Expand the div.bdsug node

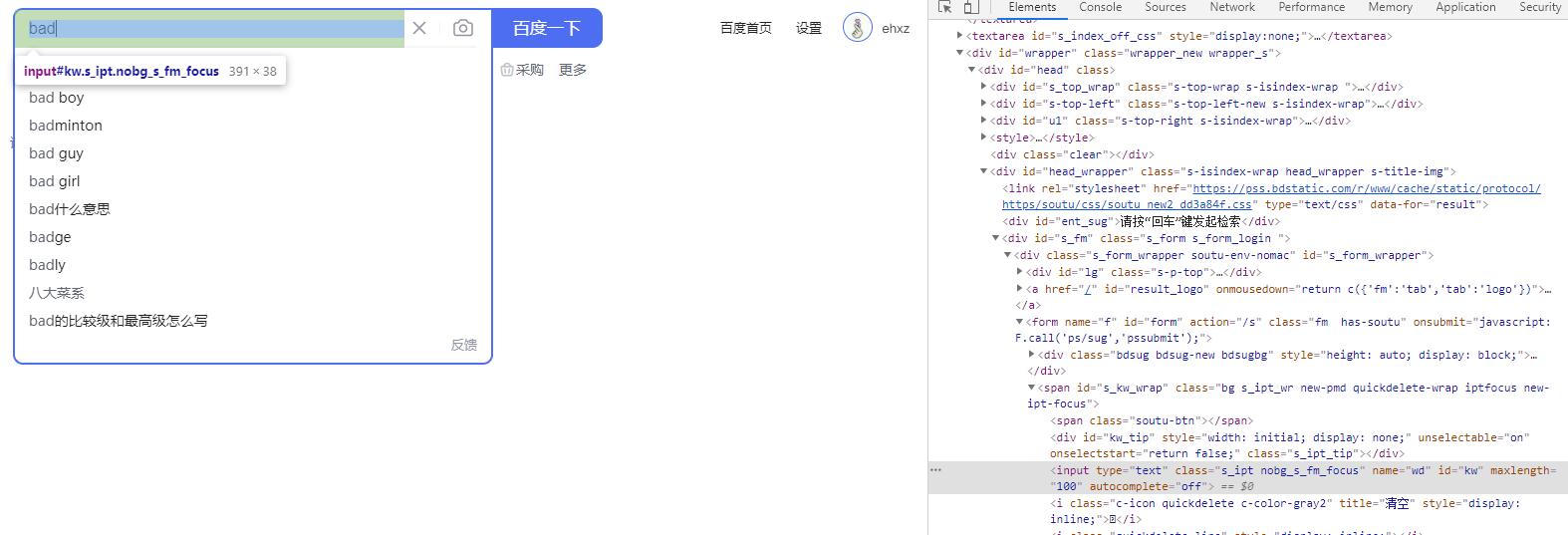tap(1032, 355)
